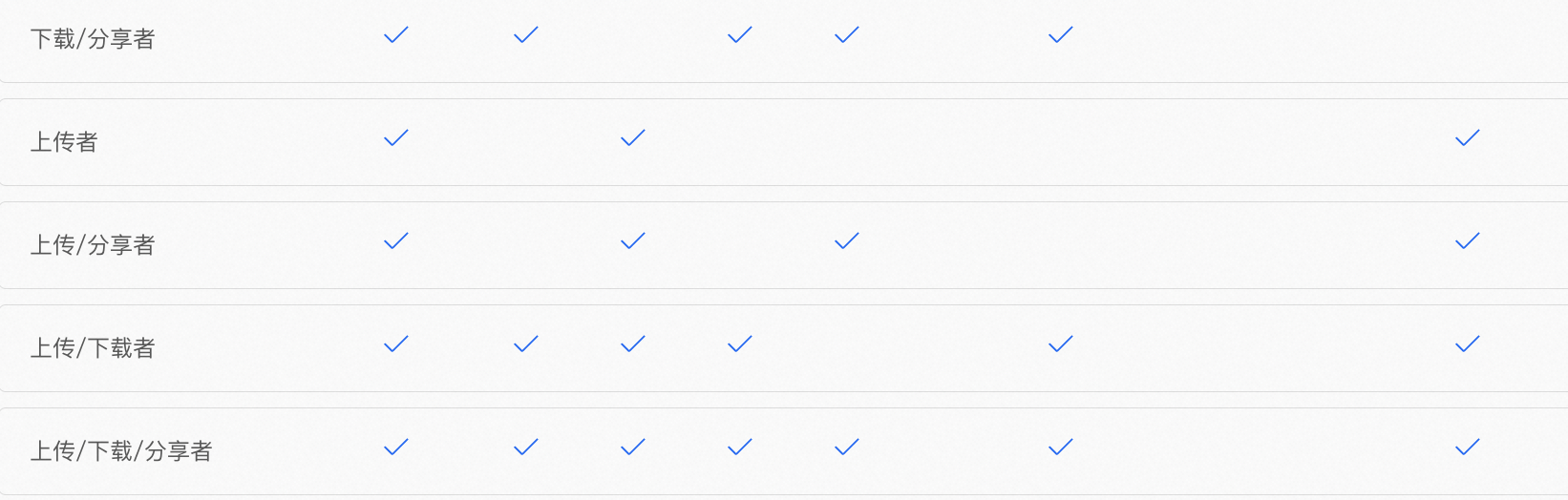Viewport: 1568px width, 500px height.
Task: Click the rightmost checkmark in 上传/分享者 row
Action: coord(1467,241)
